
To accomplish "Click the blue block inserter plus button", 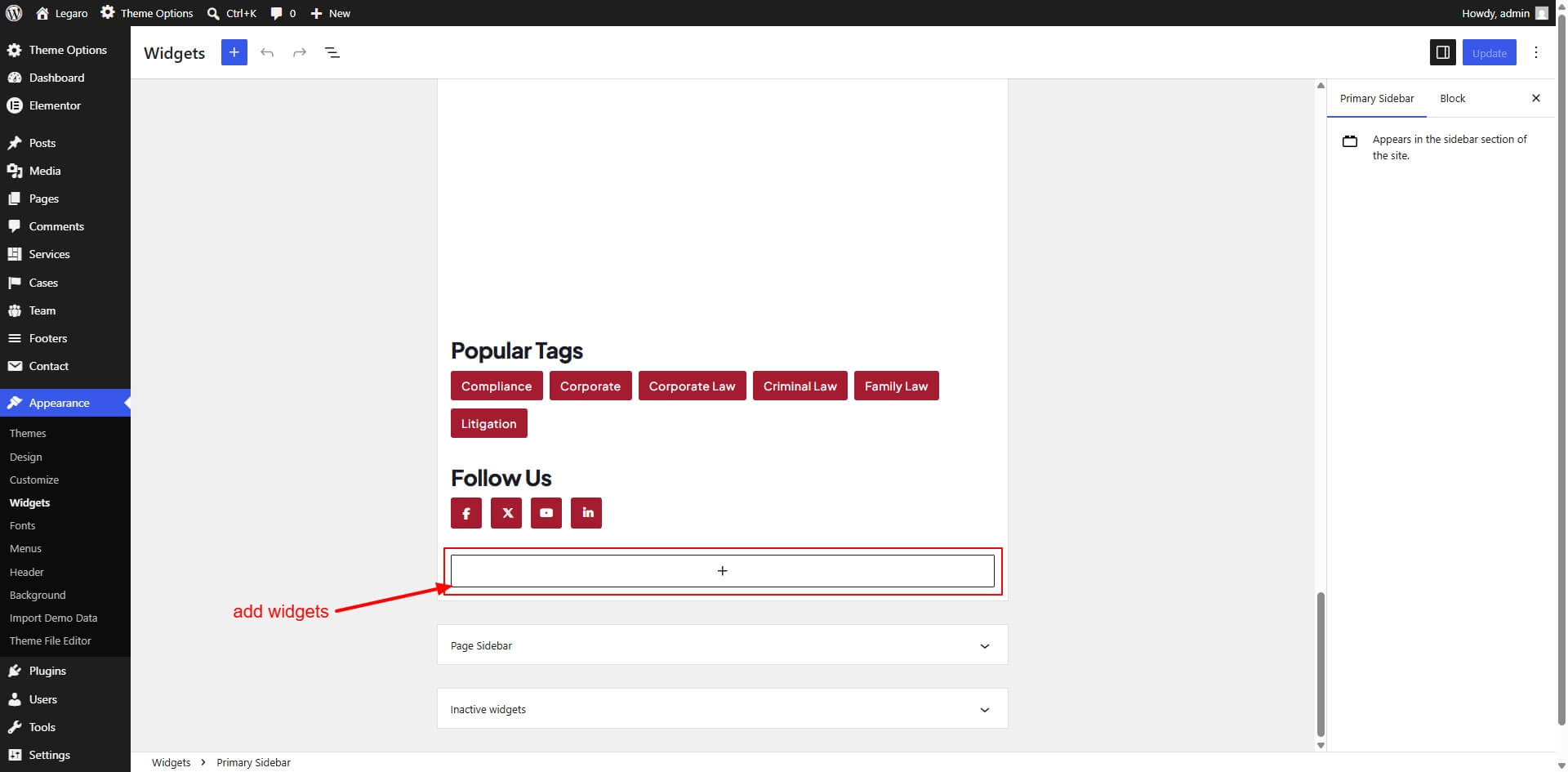I will pyautogui.click(x=234, y=52).
